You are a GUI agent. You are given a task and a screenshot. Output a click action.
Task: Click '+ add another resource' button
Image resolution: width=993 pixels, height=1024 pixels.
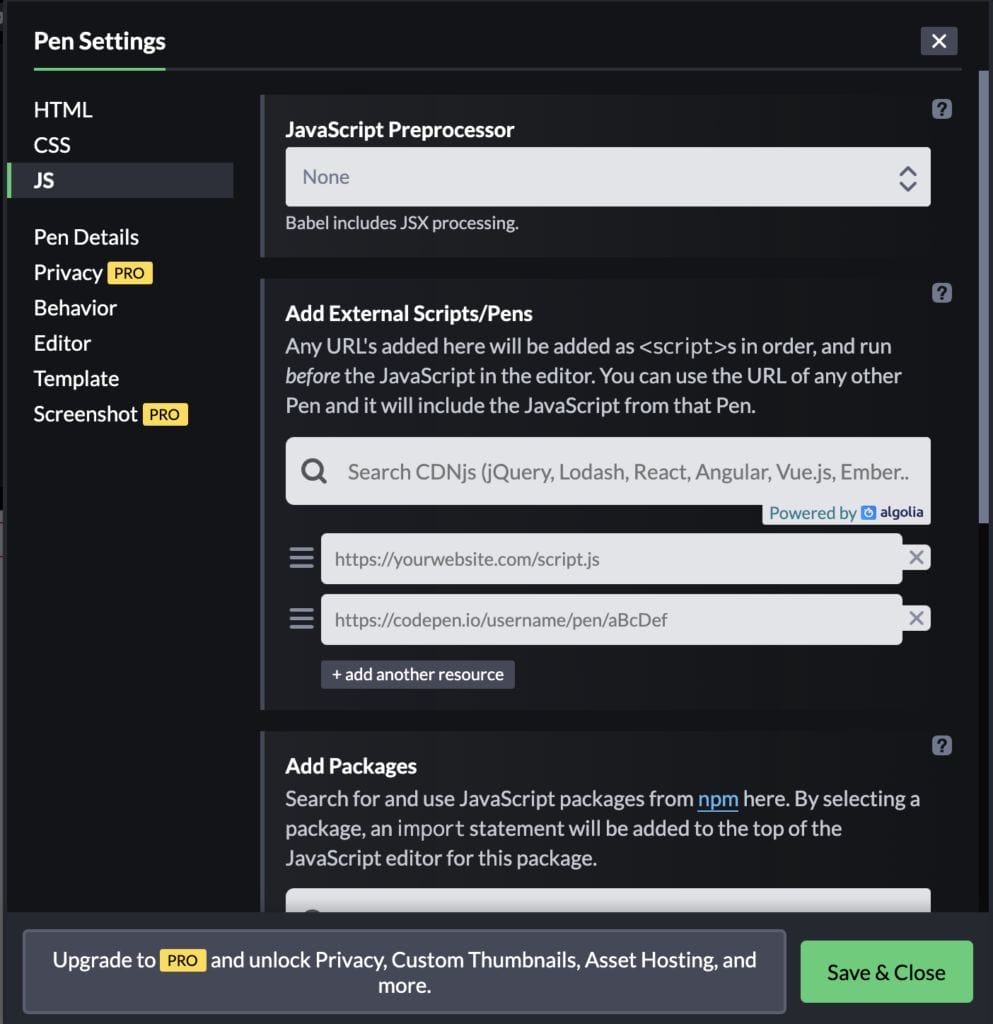[418, 674]
